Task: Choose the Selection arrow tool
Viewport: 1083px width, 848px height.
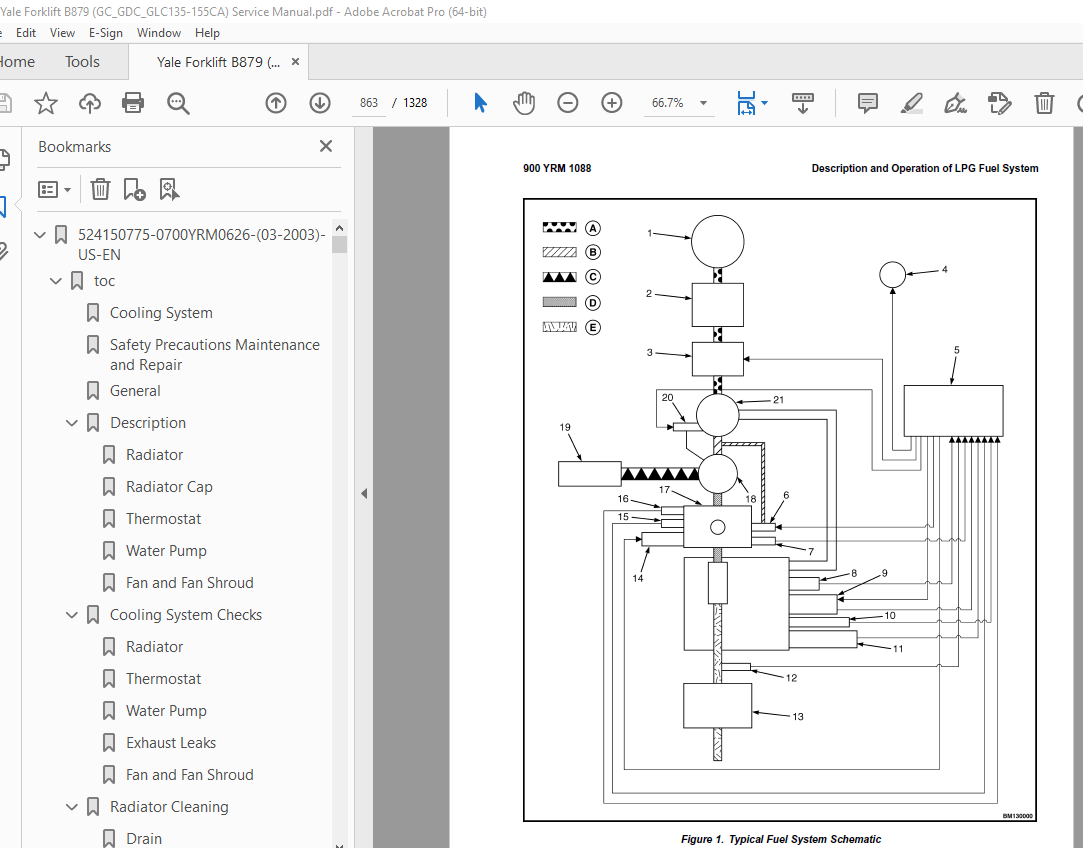Action: coord(481,103)
